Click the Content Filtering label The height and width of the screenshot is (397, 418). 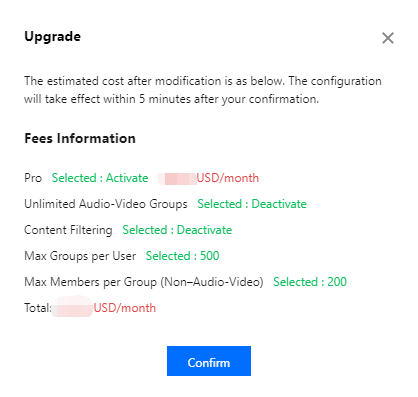pyautogui.click(x=68, y=230)
